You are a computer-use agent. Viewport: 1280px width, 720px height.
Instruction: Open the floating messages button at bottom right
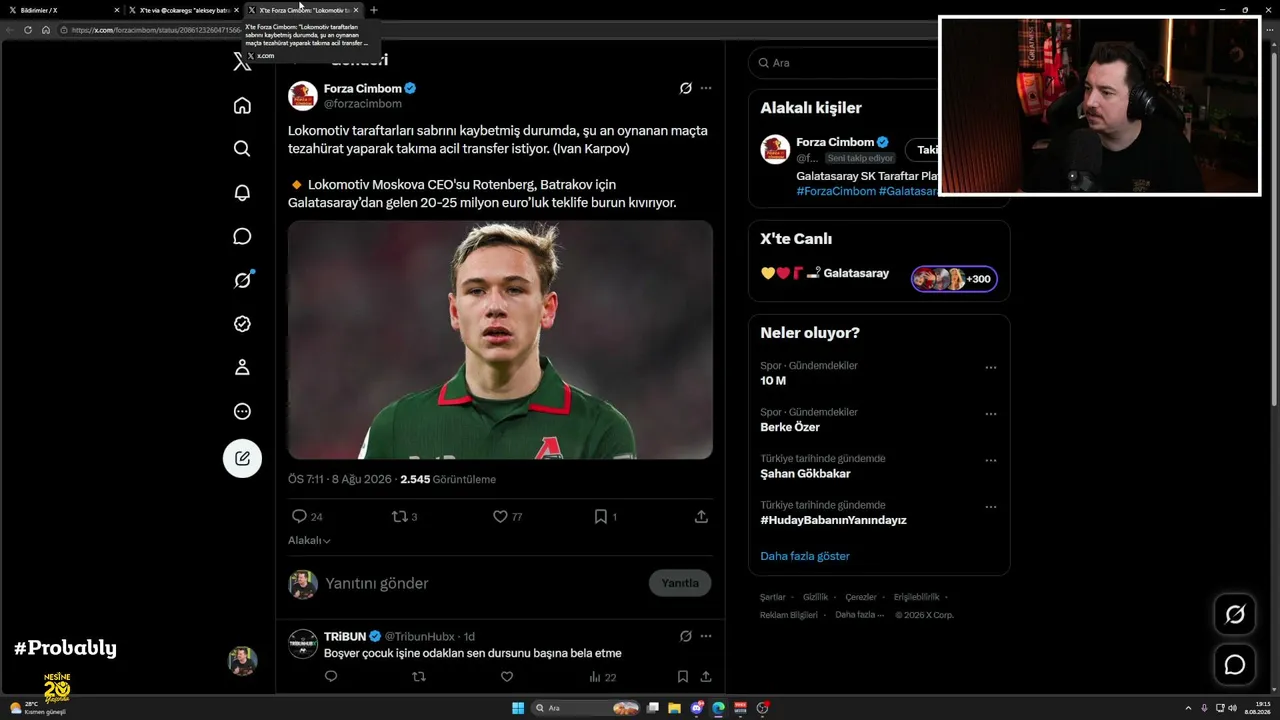point(1235,664)
